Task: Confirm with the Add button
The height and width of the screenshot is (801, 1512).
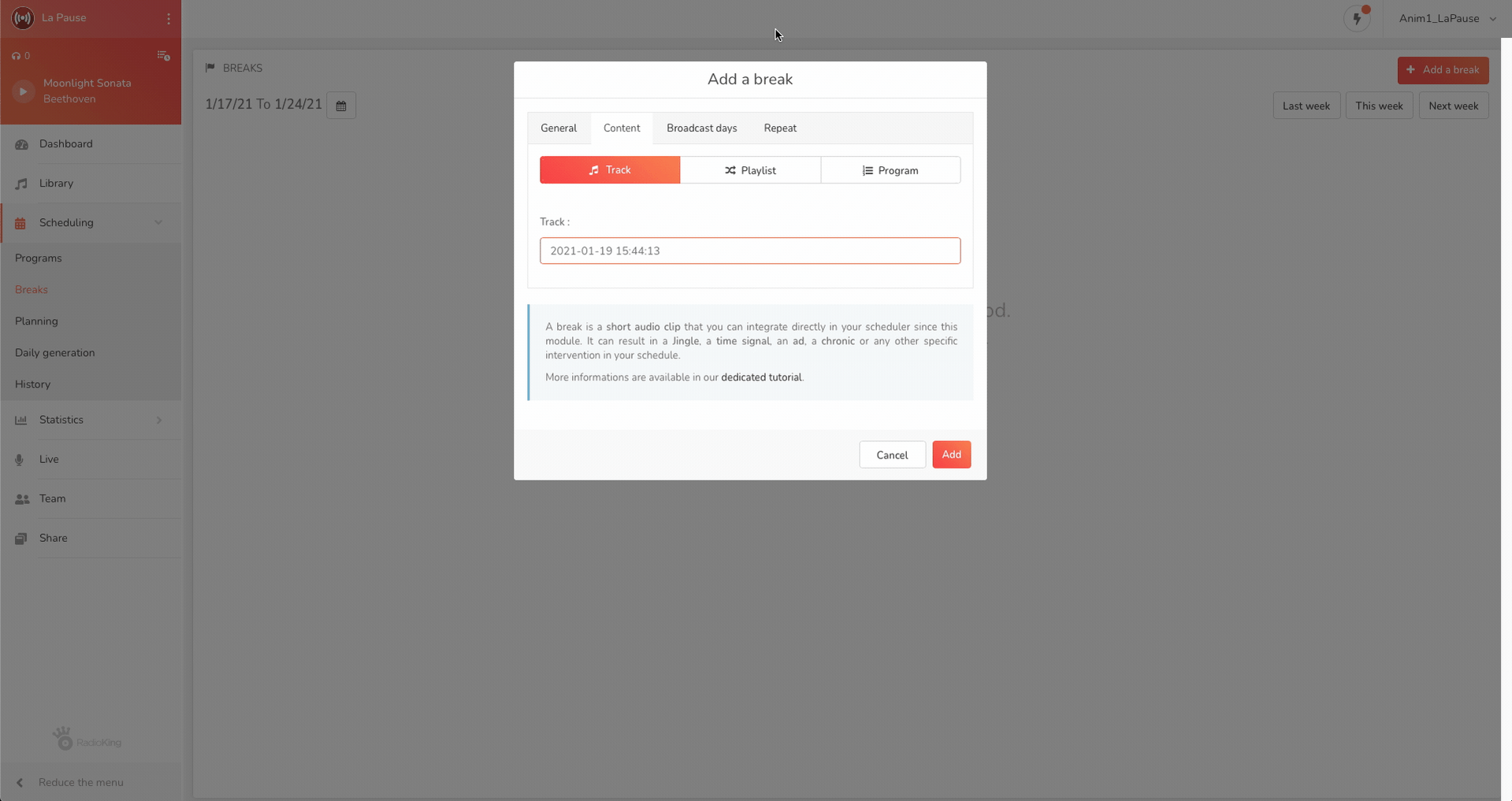Action: pyautogui.click(x=951, y=454)
